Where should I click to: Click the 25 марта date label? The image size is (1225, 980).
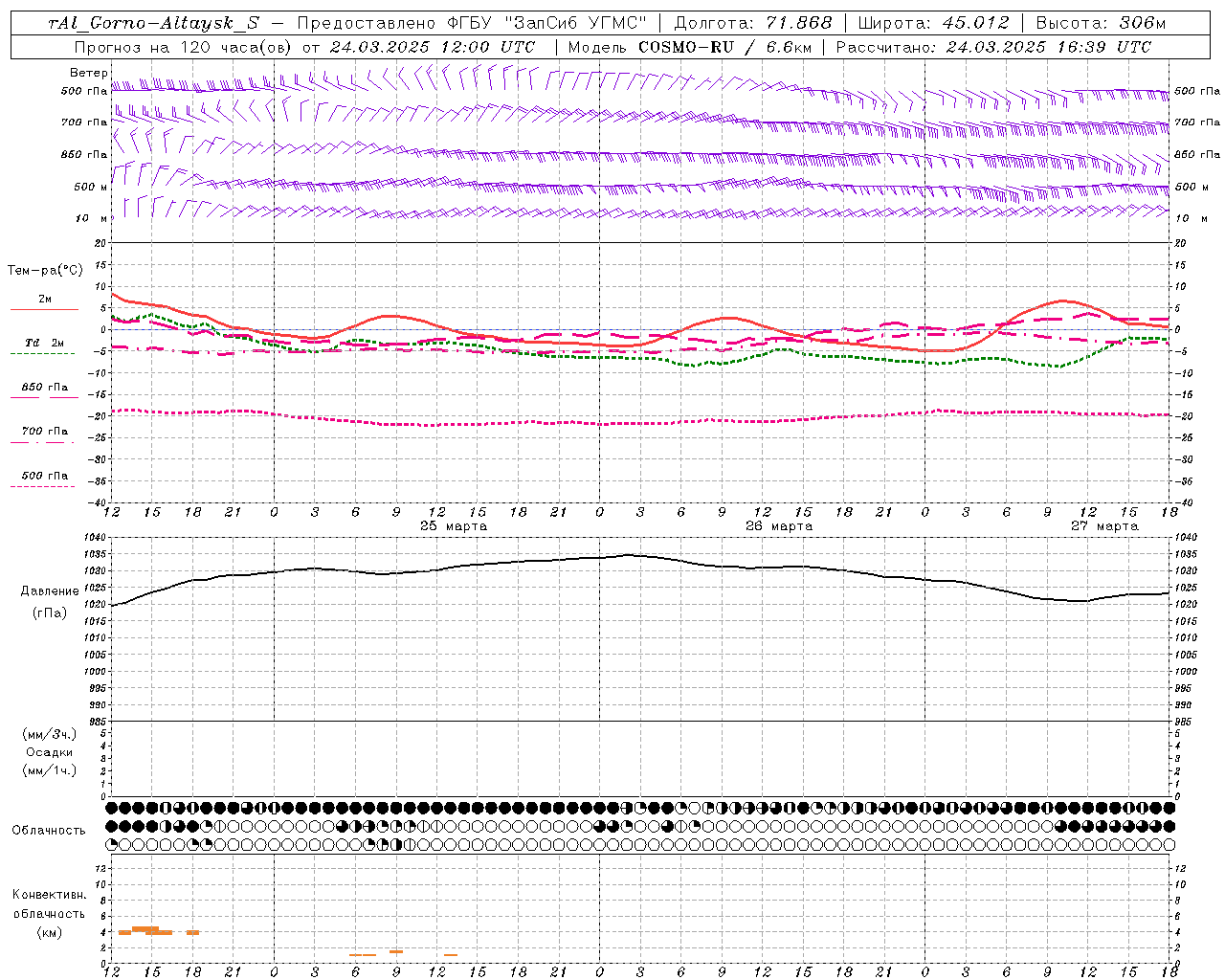[x=454, y=526]
